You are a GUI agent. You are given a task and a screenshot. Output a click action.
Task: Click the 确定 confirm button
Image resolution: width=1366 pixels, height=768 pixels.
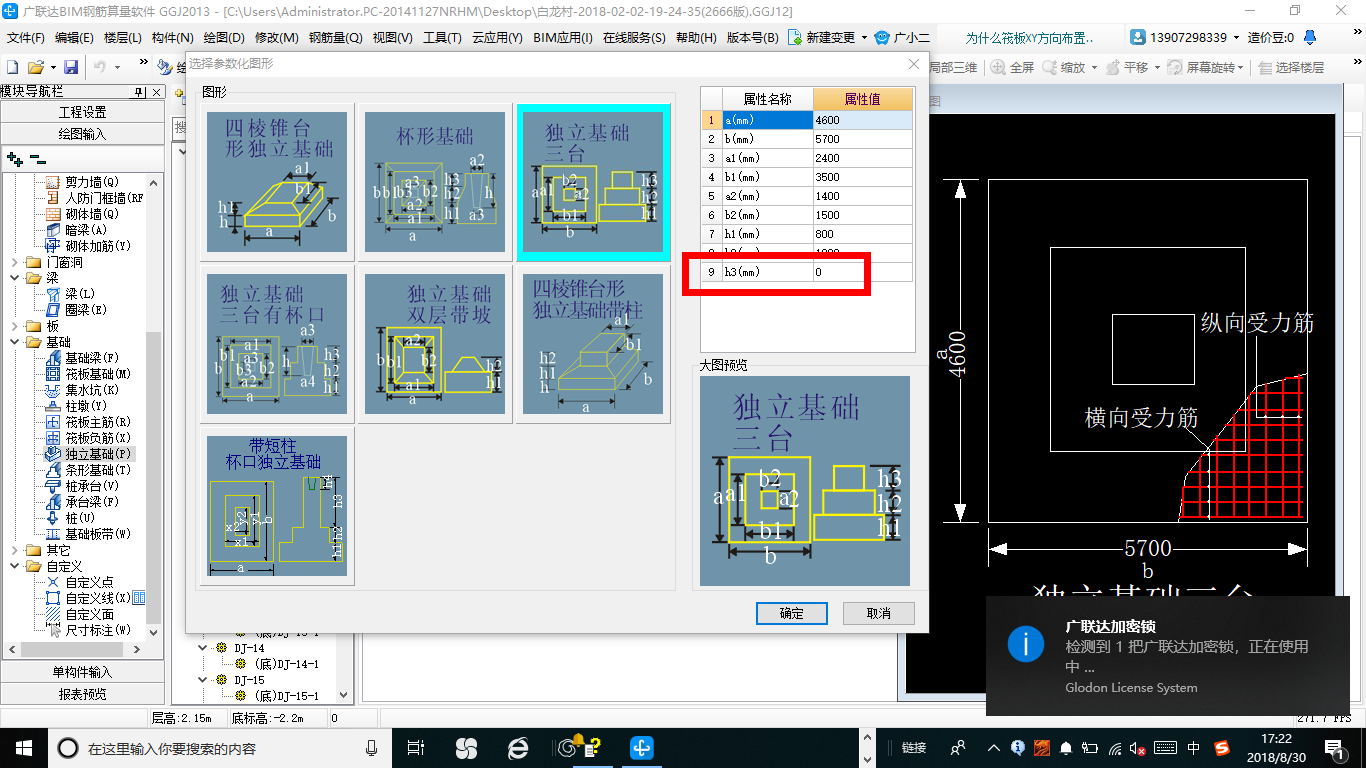click(x=791, y=613)
